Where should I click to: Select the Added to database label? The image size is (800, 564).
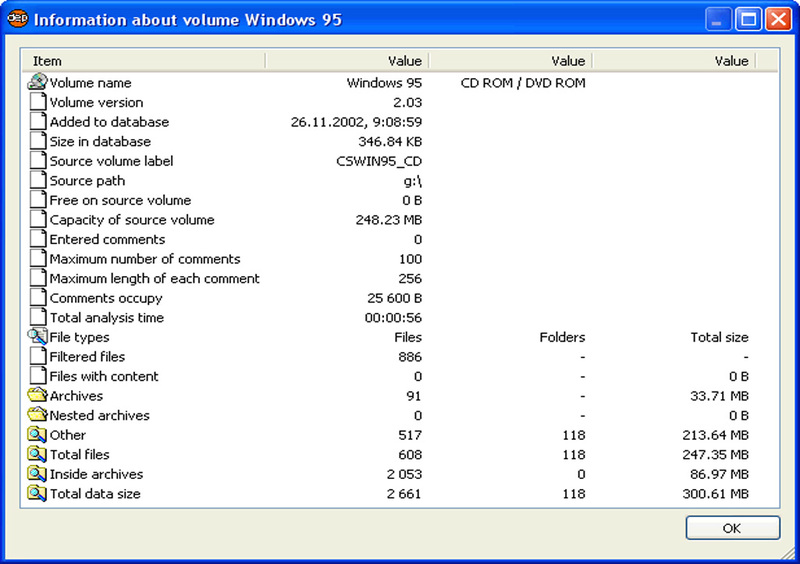109,121
